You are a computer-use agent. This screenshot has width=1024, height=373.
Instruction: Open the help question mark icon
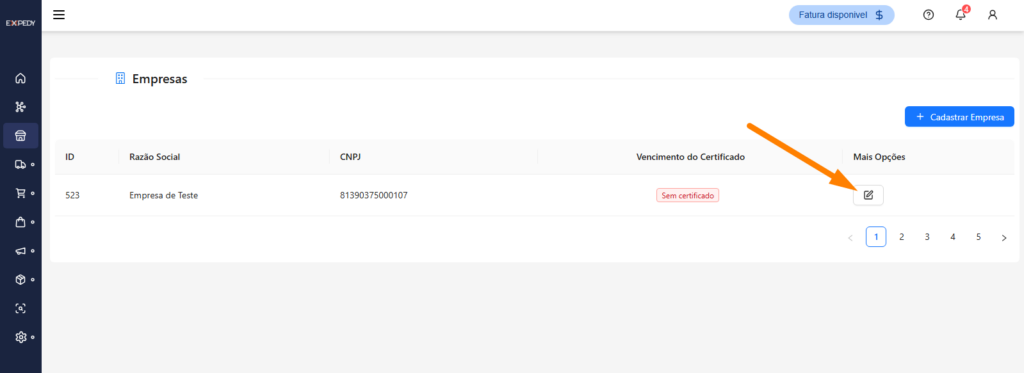click(x=928, y=15)
